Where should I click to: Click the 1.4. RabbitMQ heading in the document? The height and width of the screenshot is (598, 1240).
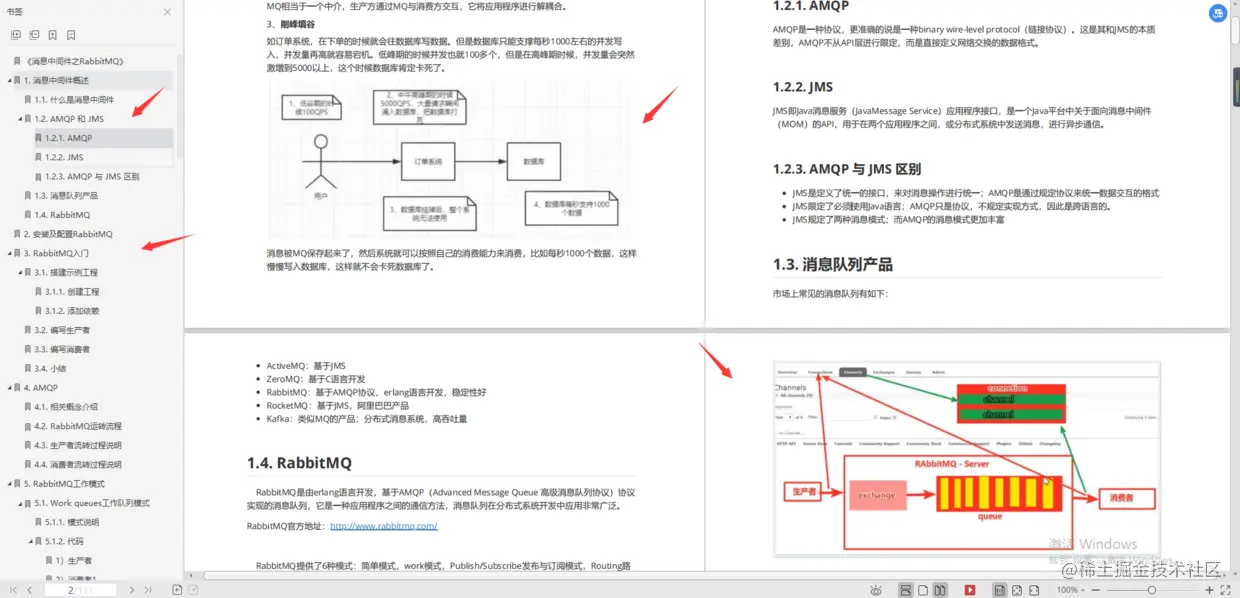(299, 463)
